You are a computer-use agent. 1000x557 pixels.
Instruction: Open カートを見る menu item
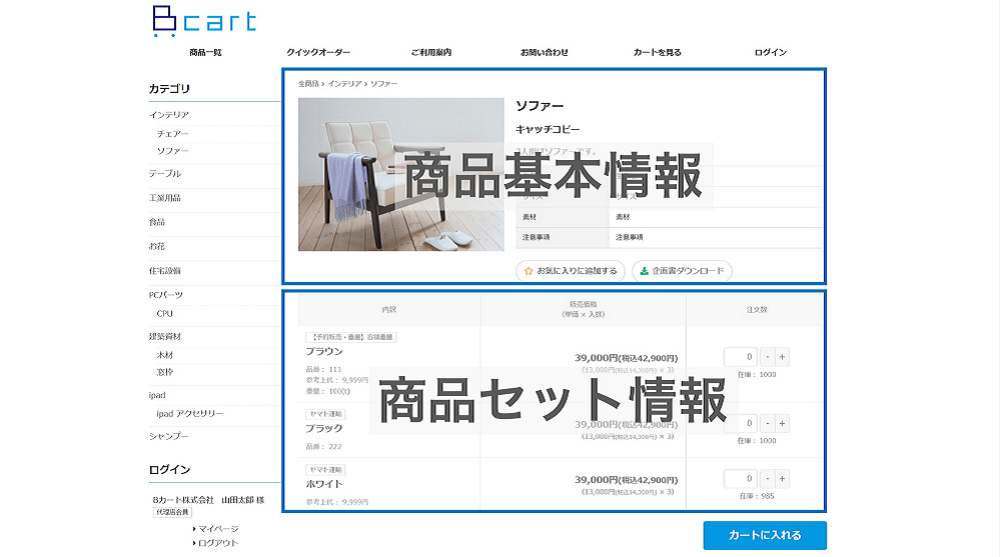coord(657,52)
